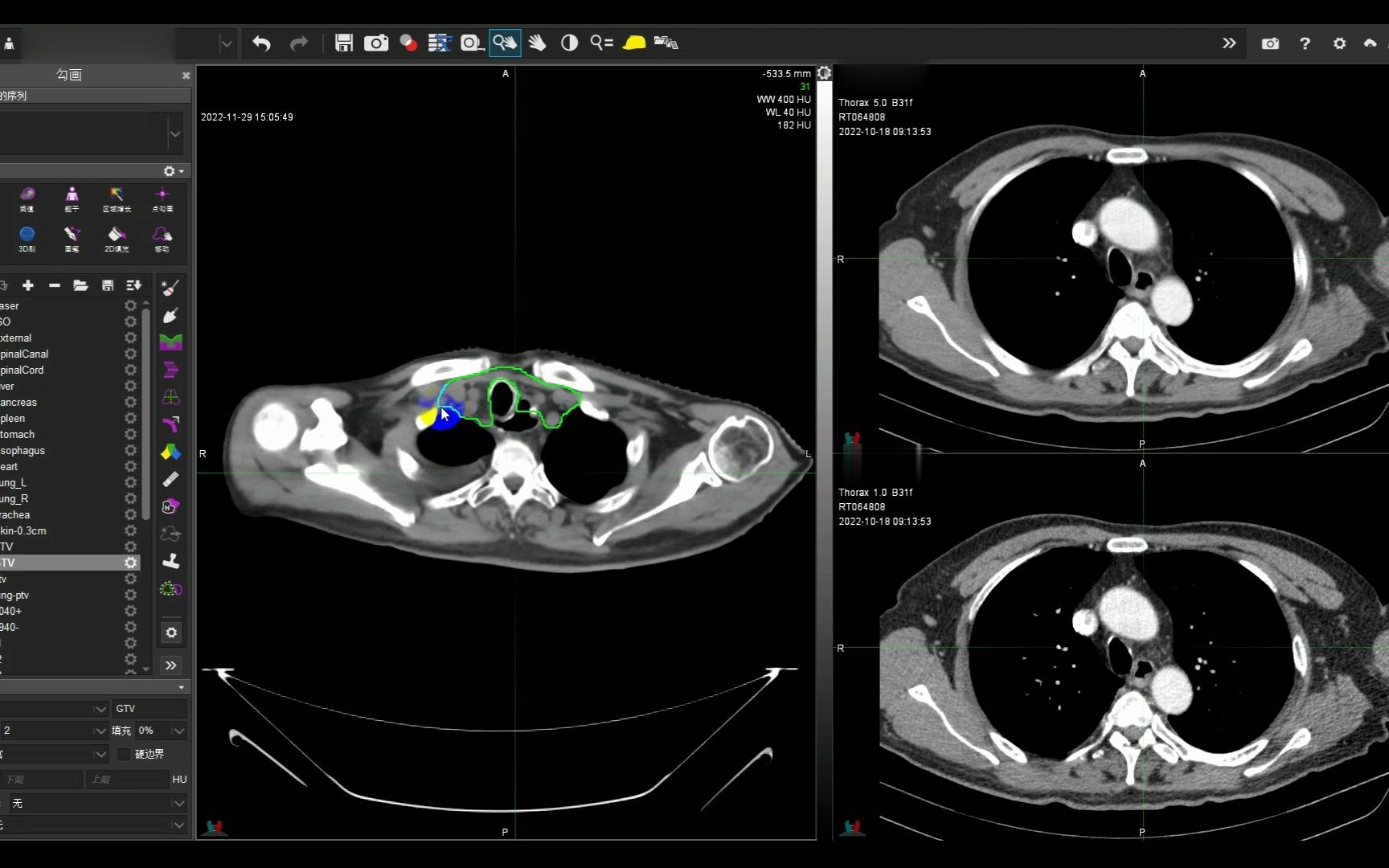1389x868 pixels.
Task: Click the top-right camera screenshot icon
Action: 1270,43
